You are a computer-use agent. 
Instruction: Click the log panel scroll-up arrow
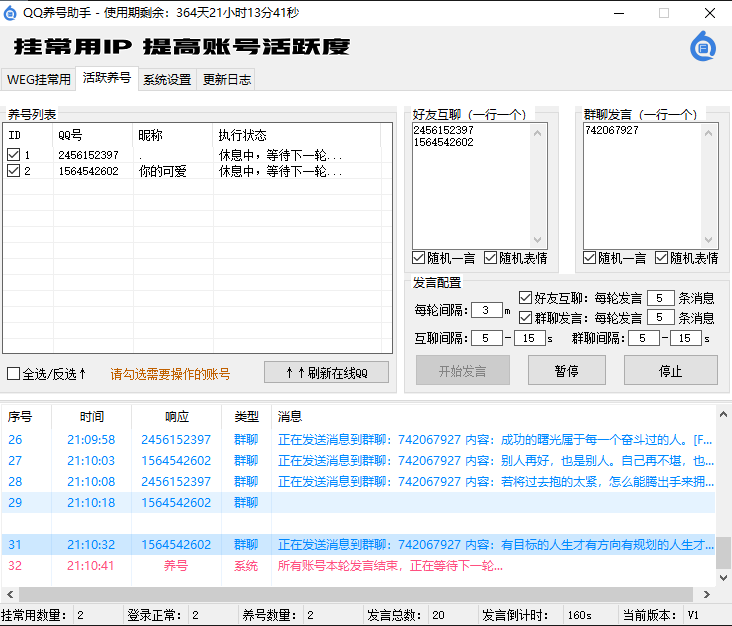coord(723,414)
